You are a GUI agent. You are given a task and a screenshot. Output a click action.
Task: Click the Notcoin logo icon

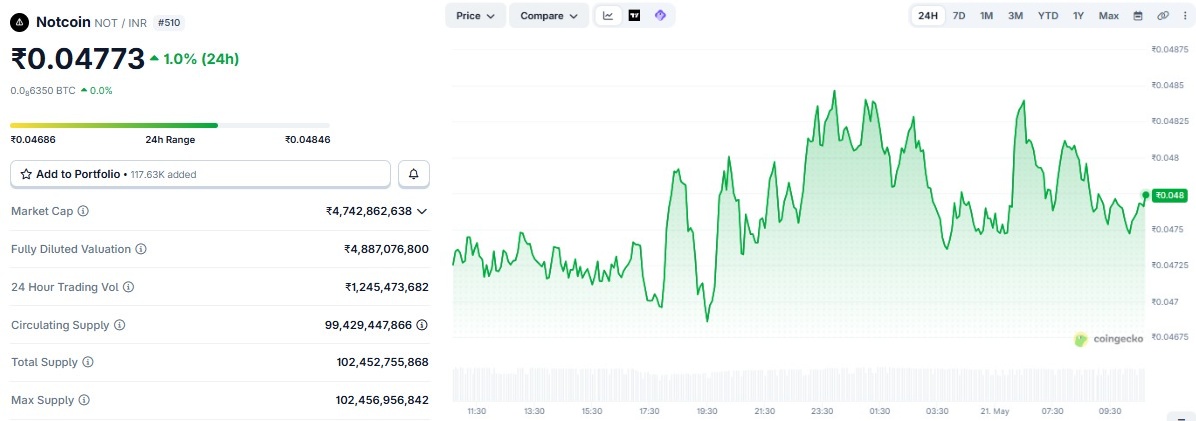pyautogui.click(x=21, y=23)
